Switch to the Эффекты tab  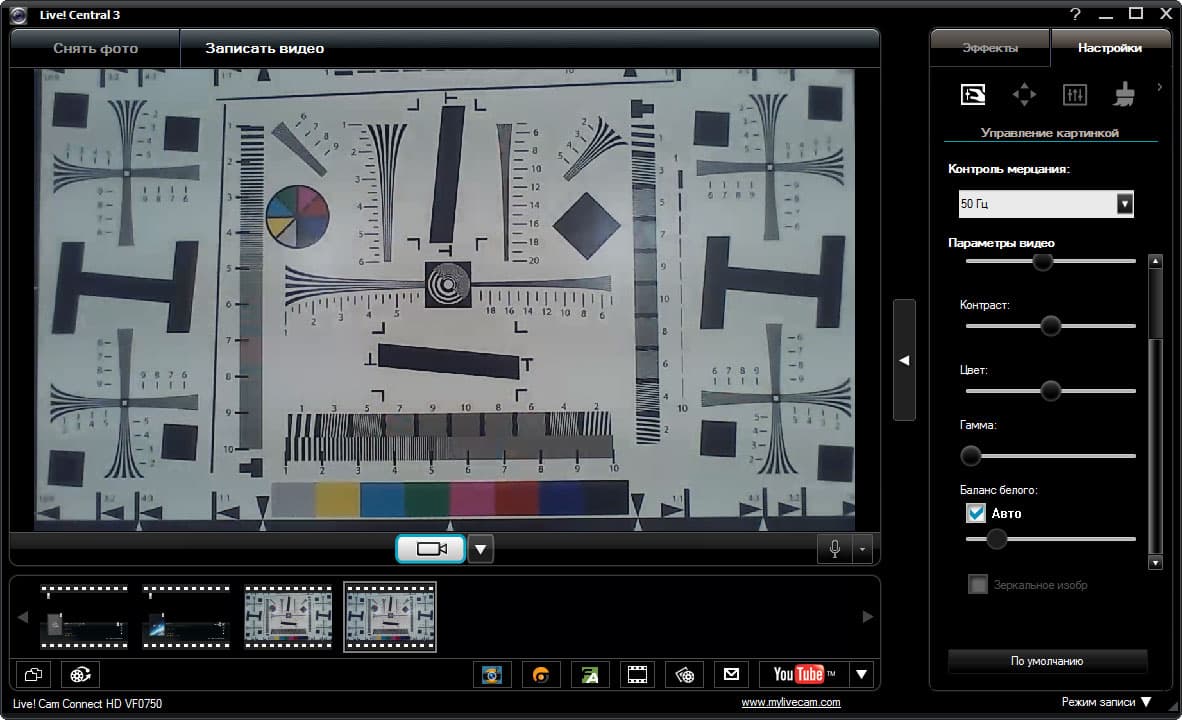pos(990,47)
